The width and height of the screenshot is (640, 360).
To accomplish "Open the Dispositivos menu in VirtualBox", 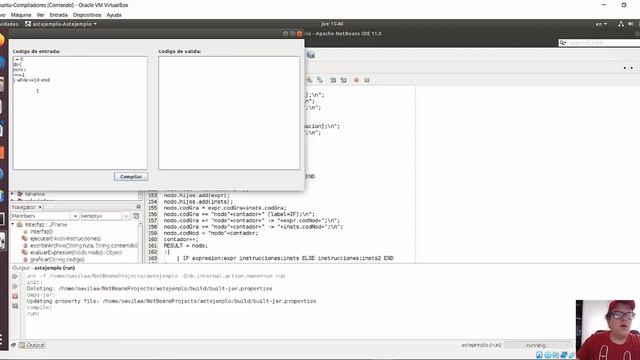I will point(87,15).
